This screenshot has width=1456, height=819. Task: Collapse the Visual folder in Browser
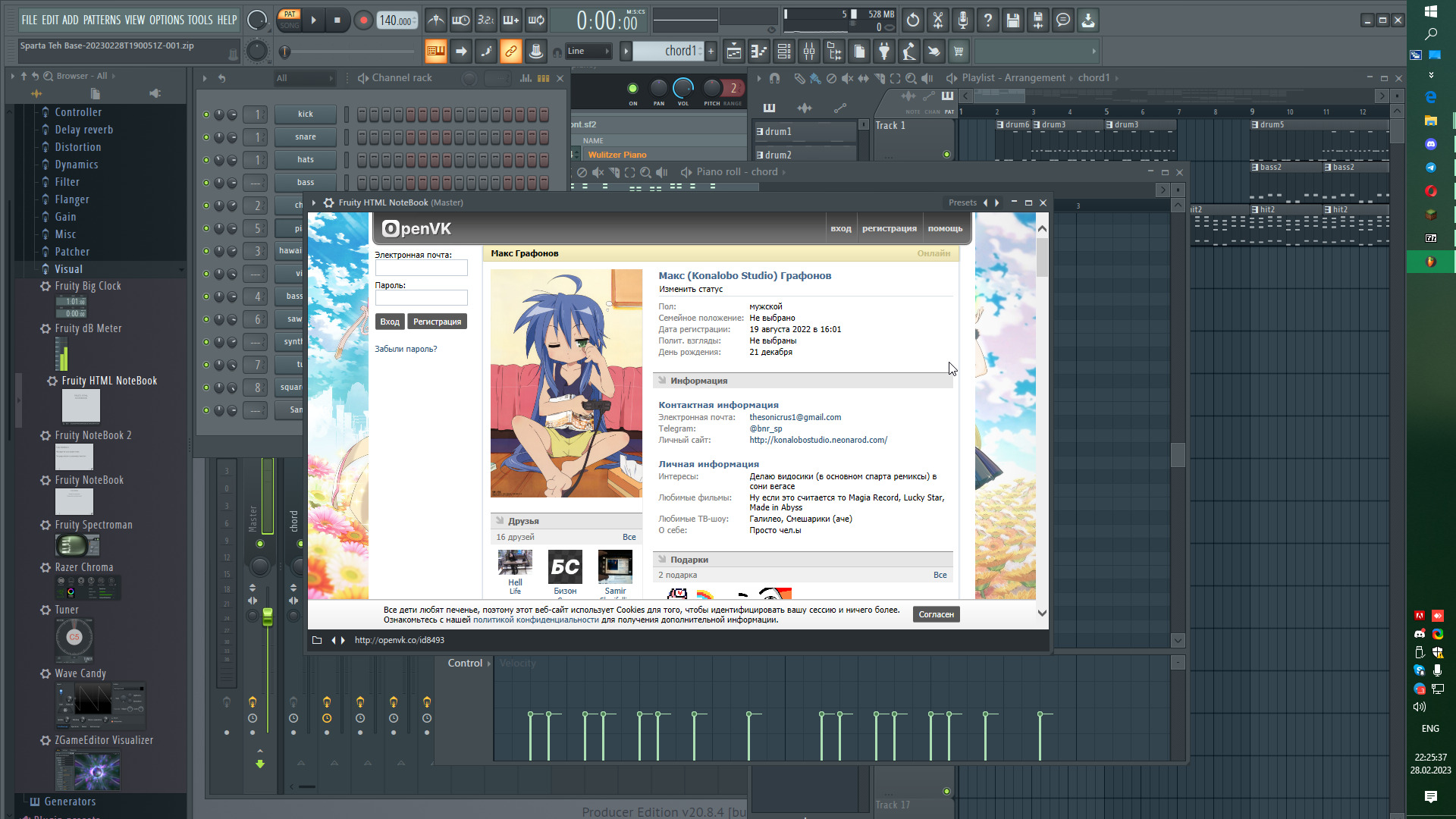coord(68,269)
